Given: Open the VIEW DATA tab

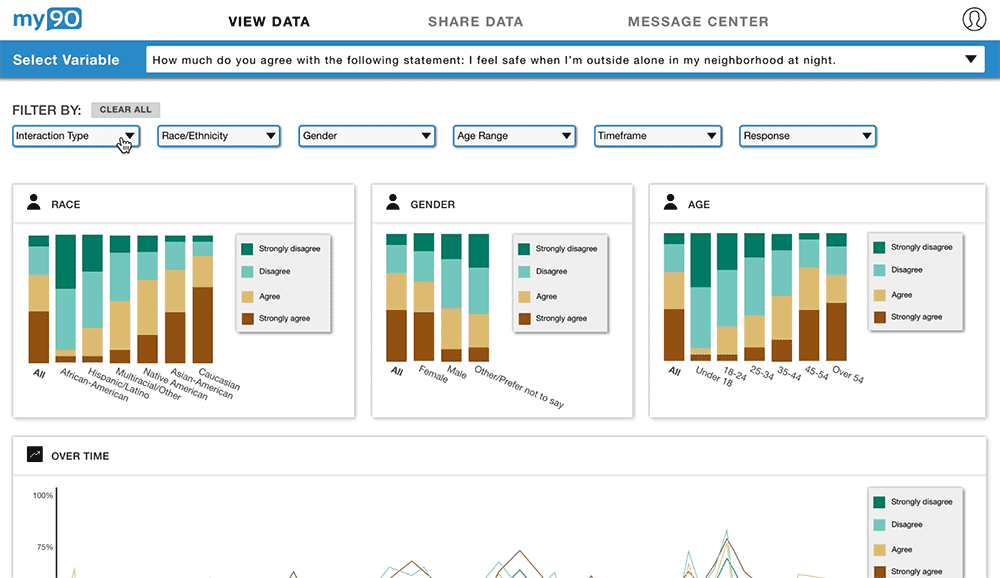Looking at the screenshot, I should (269, 22).
